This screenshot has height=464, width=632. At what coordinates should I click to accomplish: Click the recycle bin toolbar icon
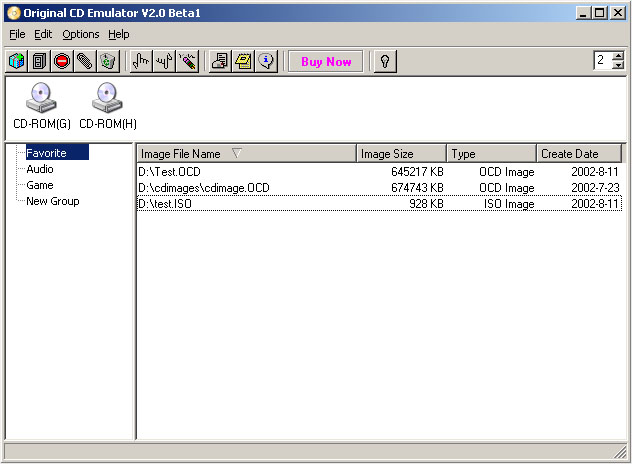point(108,62)
